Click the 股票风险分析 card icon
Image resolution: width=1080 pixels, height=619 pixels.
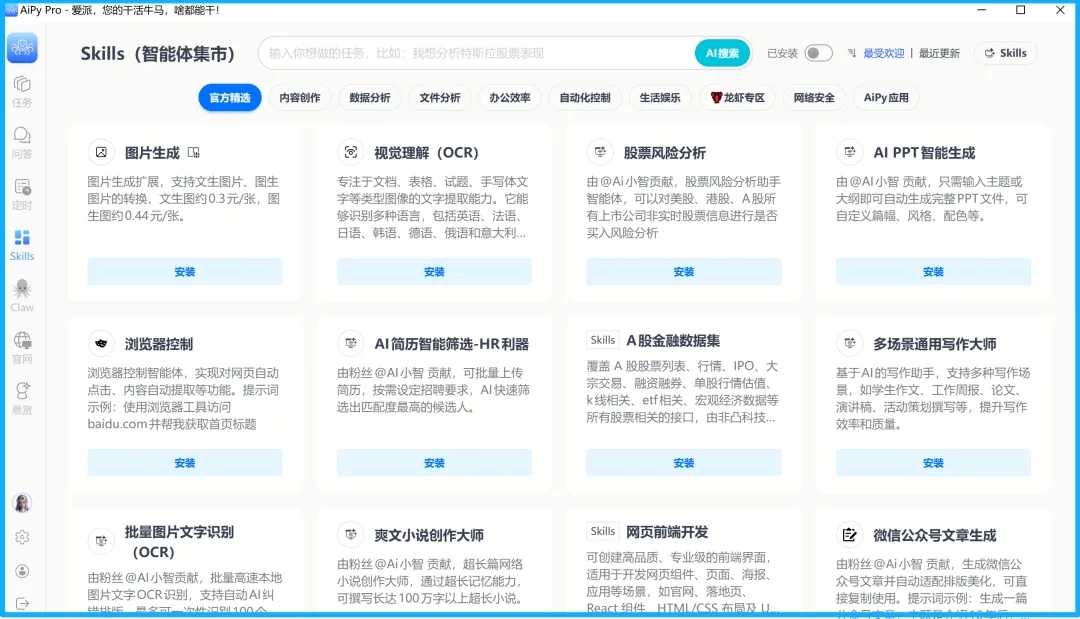(600, 152)
